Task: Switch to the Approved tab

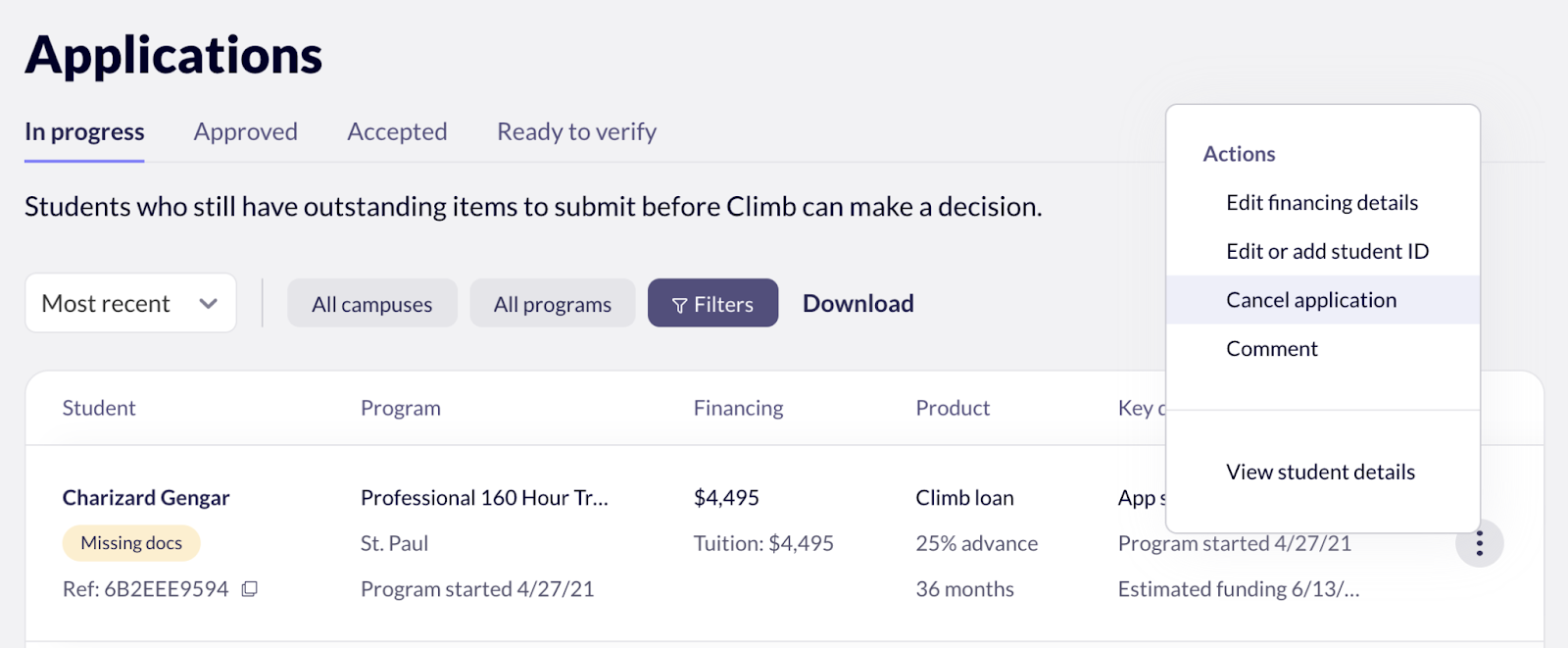Action: (x=246, y=131)
